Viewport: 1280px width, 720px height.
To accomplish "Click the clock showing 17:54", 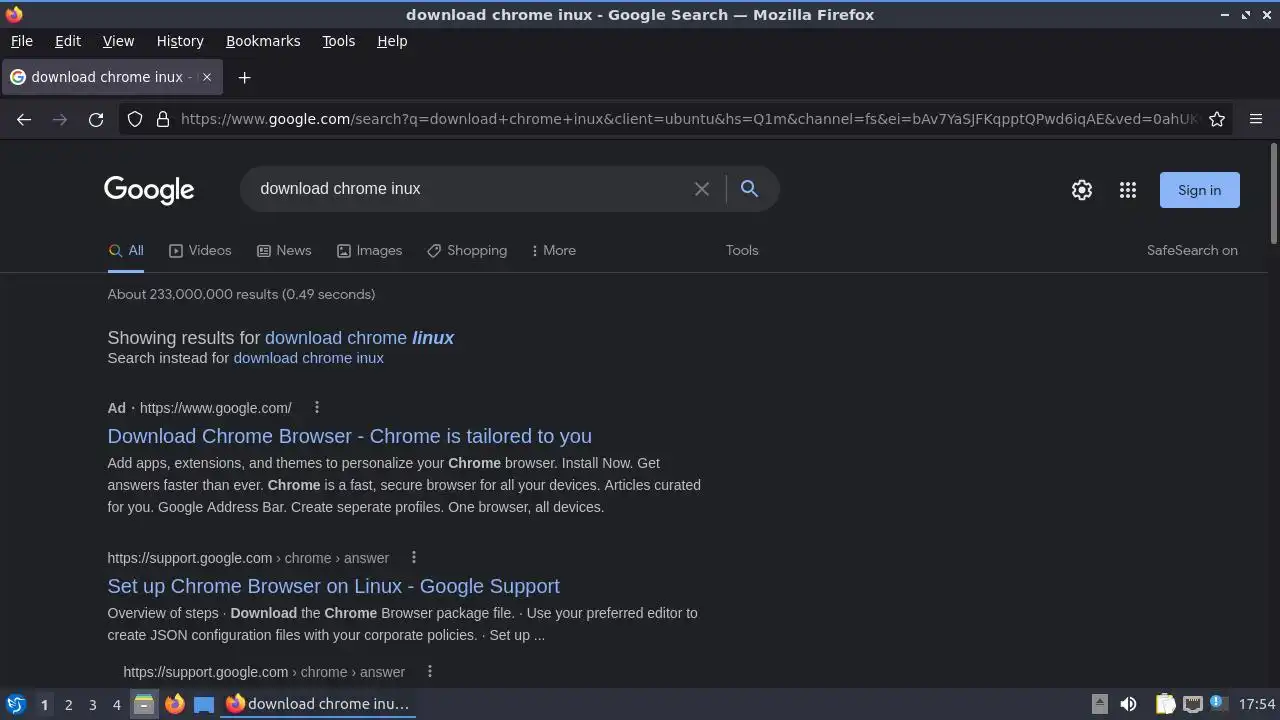I will click(1257, 704).
